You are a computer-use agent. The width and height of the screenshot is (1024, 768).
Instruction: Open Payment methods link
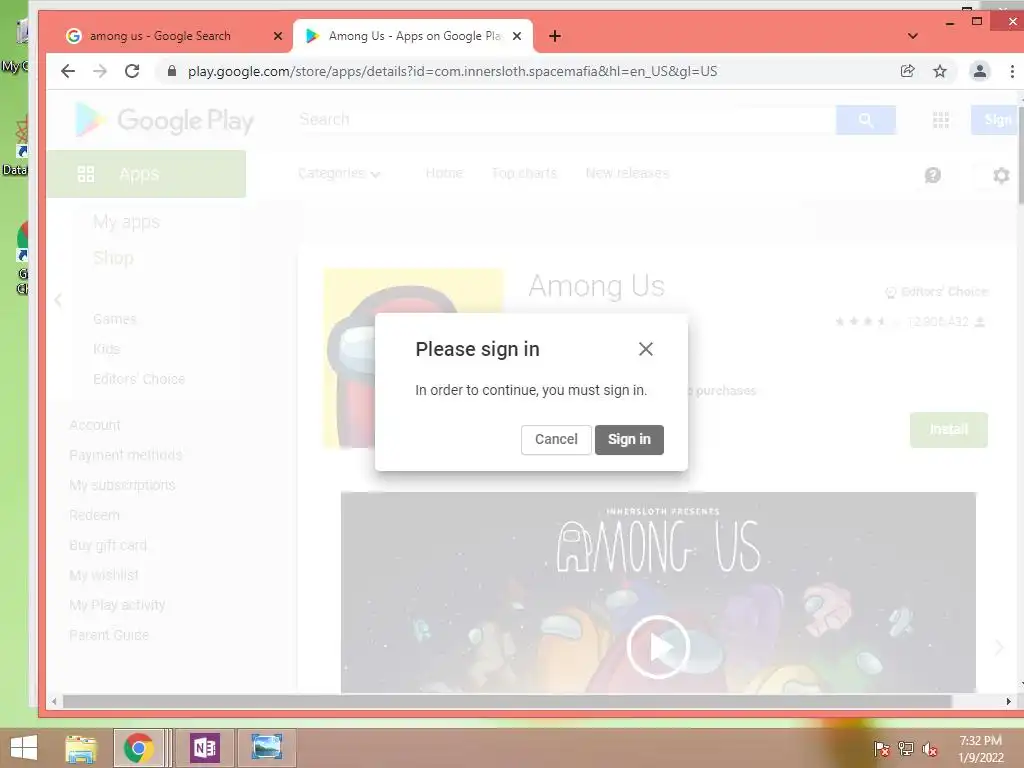coord(125,455)
